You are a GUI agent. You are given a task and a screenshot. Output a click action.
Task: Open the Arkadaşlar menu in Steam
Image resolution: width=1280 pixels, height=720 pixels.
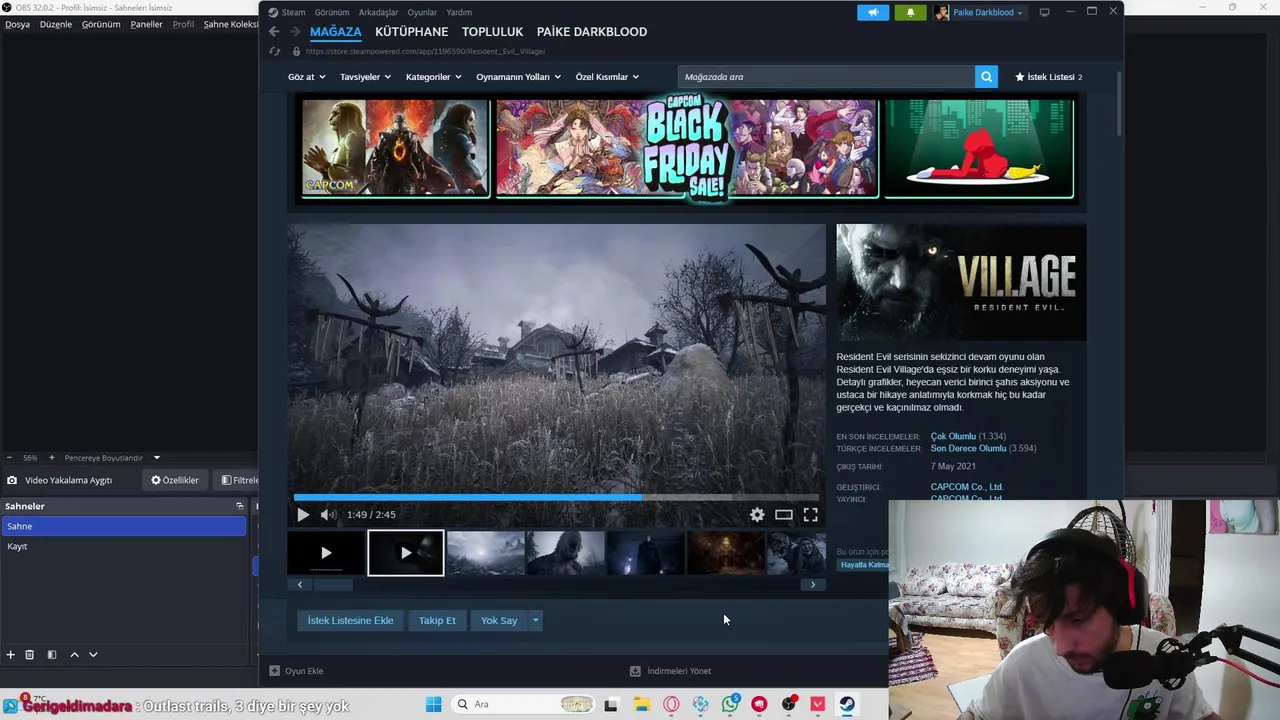tap(378, 13)
